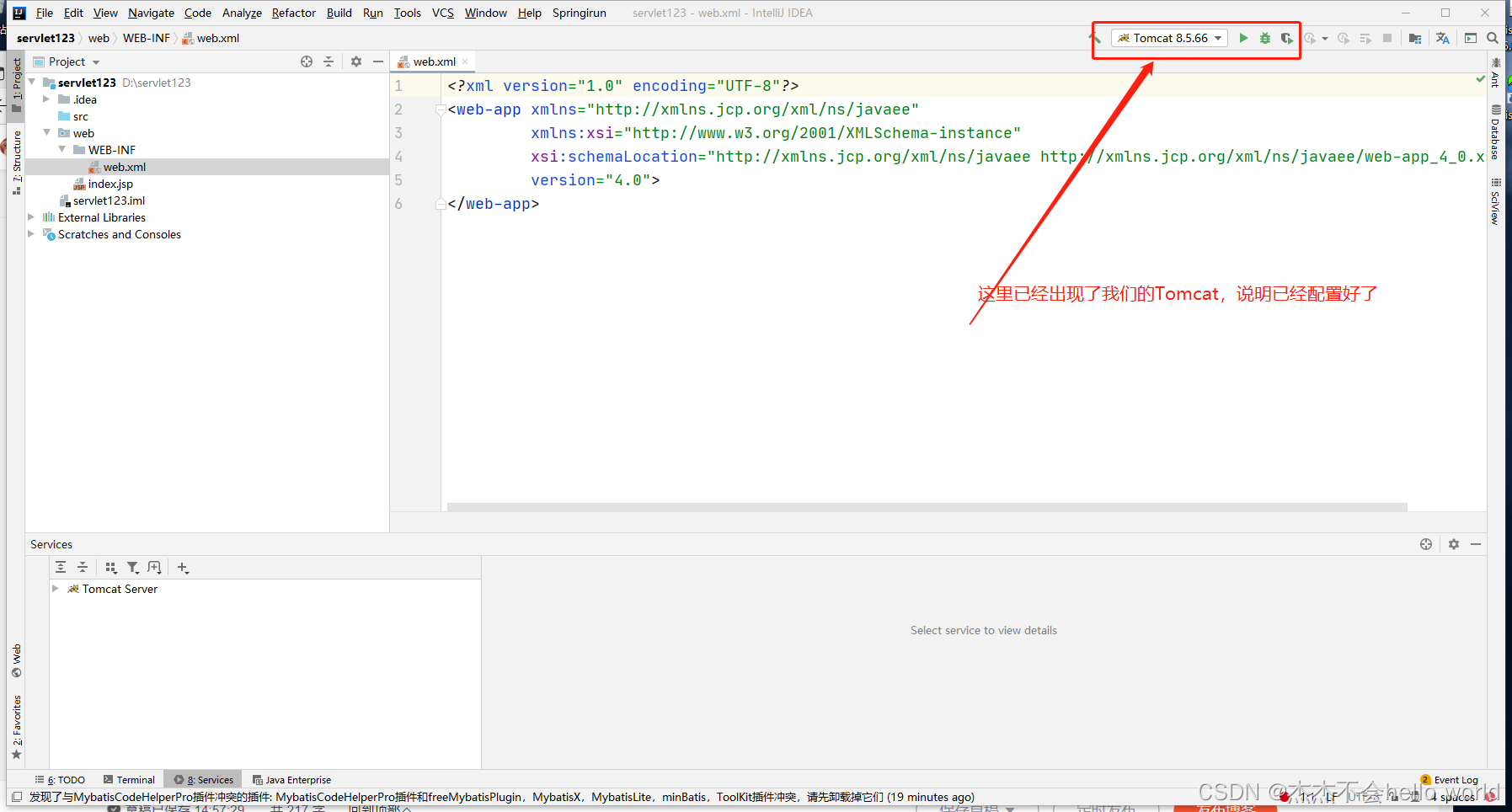
Task: Open the Web side tool window
Action: 16,661
